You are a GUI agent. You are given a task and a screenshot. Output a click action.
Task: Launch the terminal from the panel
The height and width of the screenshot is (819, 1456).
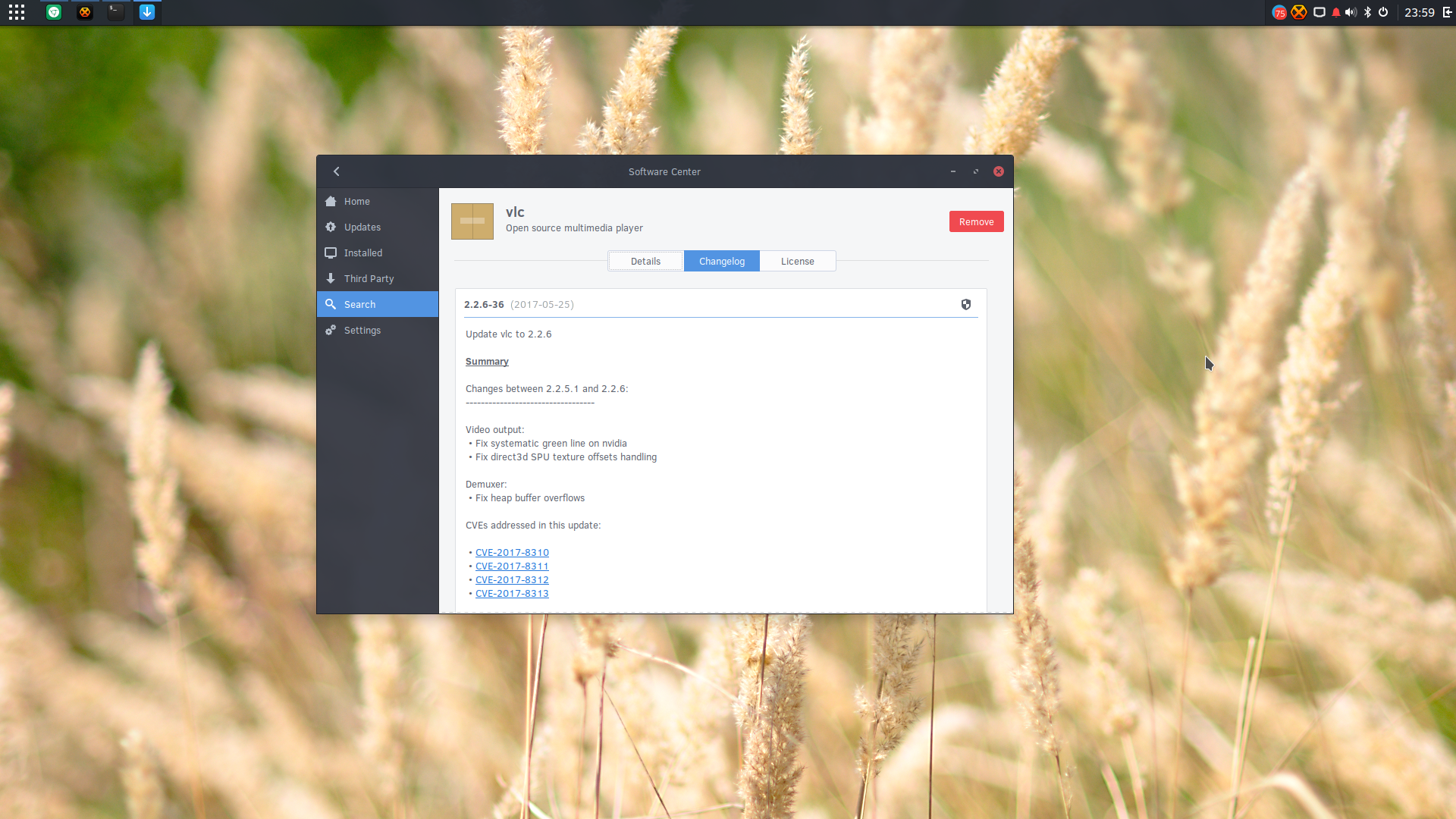pyautogui.click(x=116, y=12)
